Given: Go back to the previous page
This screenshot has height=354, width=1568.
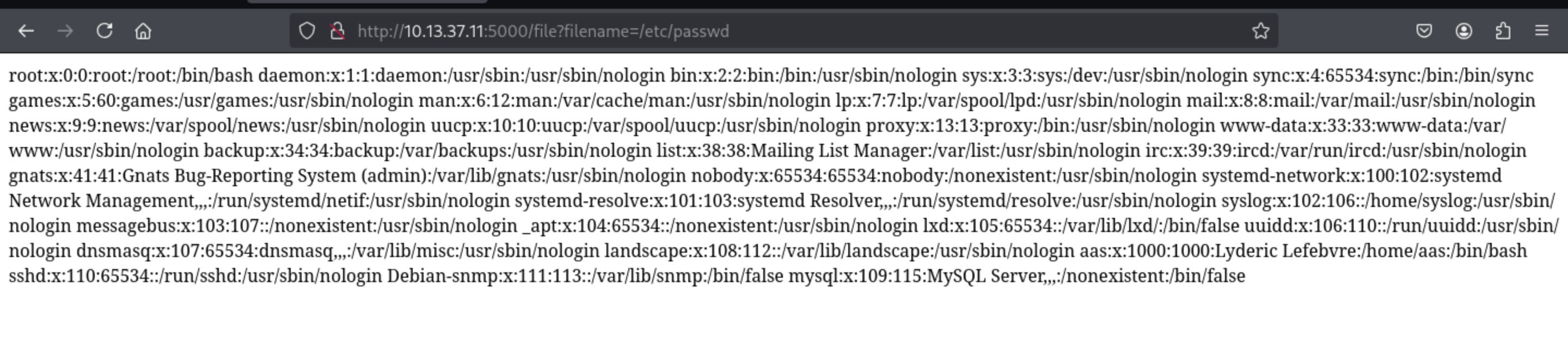Looking at the screenshot, I should [x=26, y=30].
